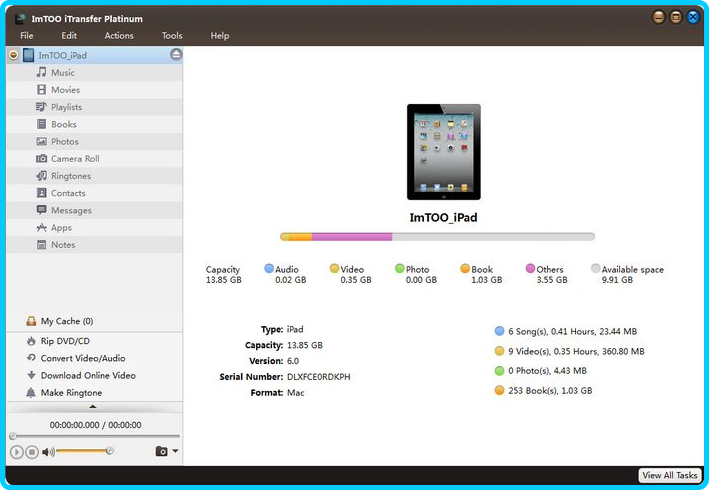The image size is (709, 490).
Task: Stop playback with the stop button
Action: [32, 452]
